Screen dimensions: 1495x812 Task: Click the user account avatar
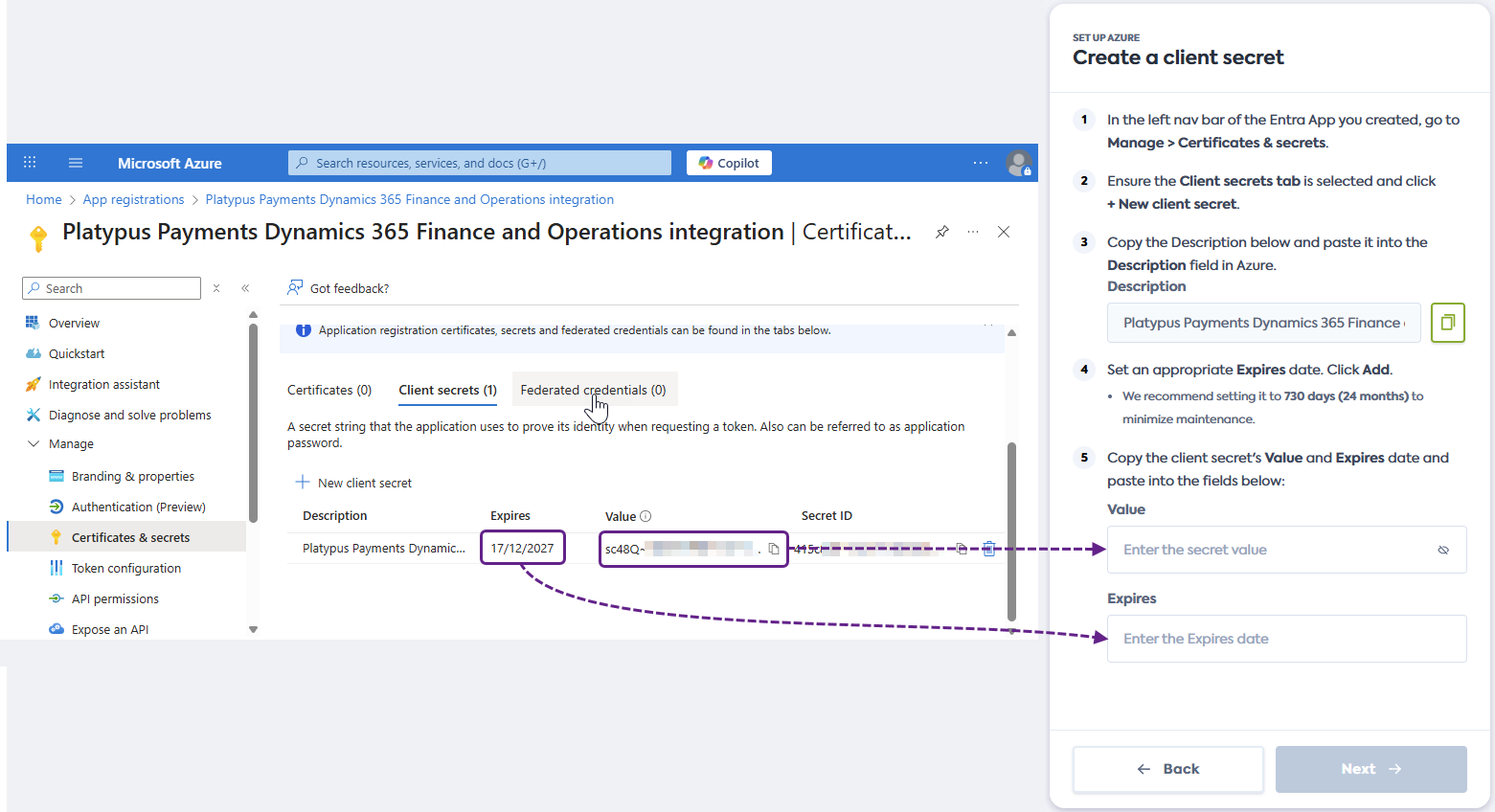click(x=1018, y=163)
